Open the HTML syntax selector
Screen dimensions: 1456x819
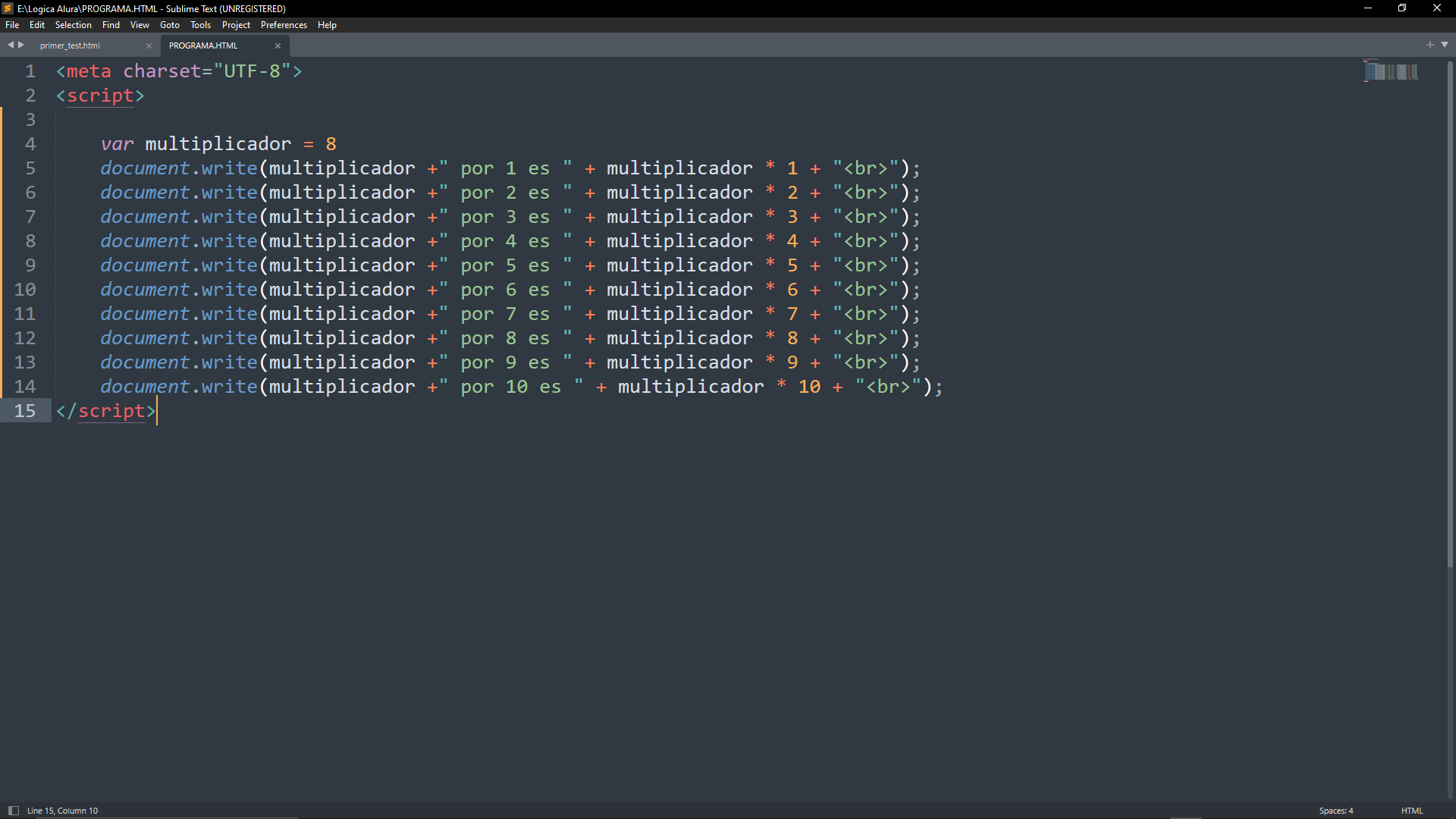[x=1412, y=811]
